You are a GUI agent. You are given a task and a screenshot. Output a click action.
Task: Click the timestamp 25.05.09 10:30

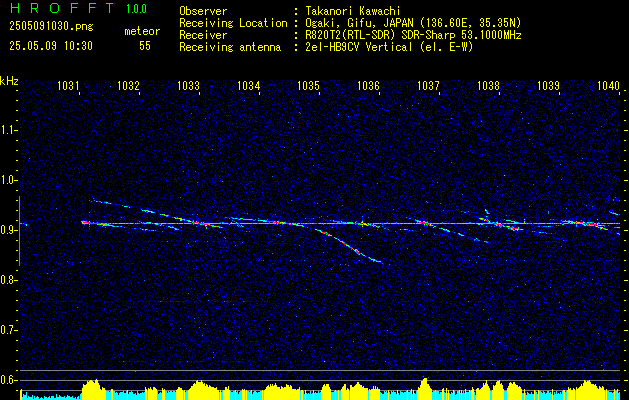(51, 46)
